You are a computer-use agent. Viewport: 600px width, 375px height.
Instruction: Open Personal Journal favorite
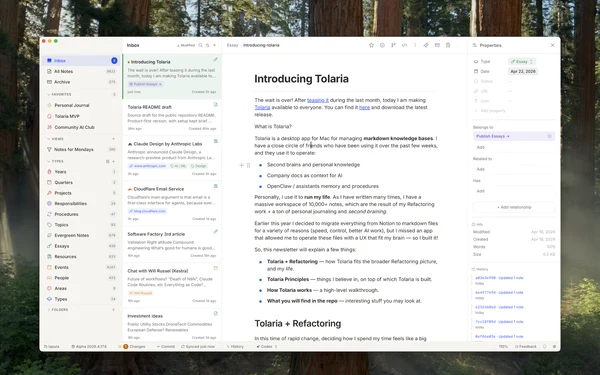(x=82, y=105)
